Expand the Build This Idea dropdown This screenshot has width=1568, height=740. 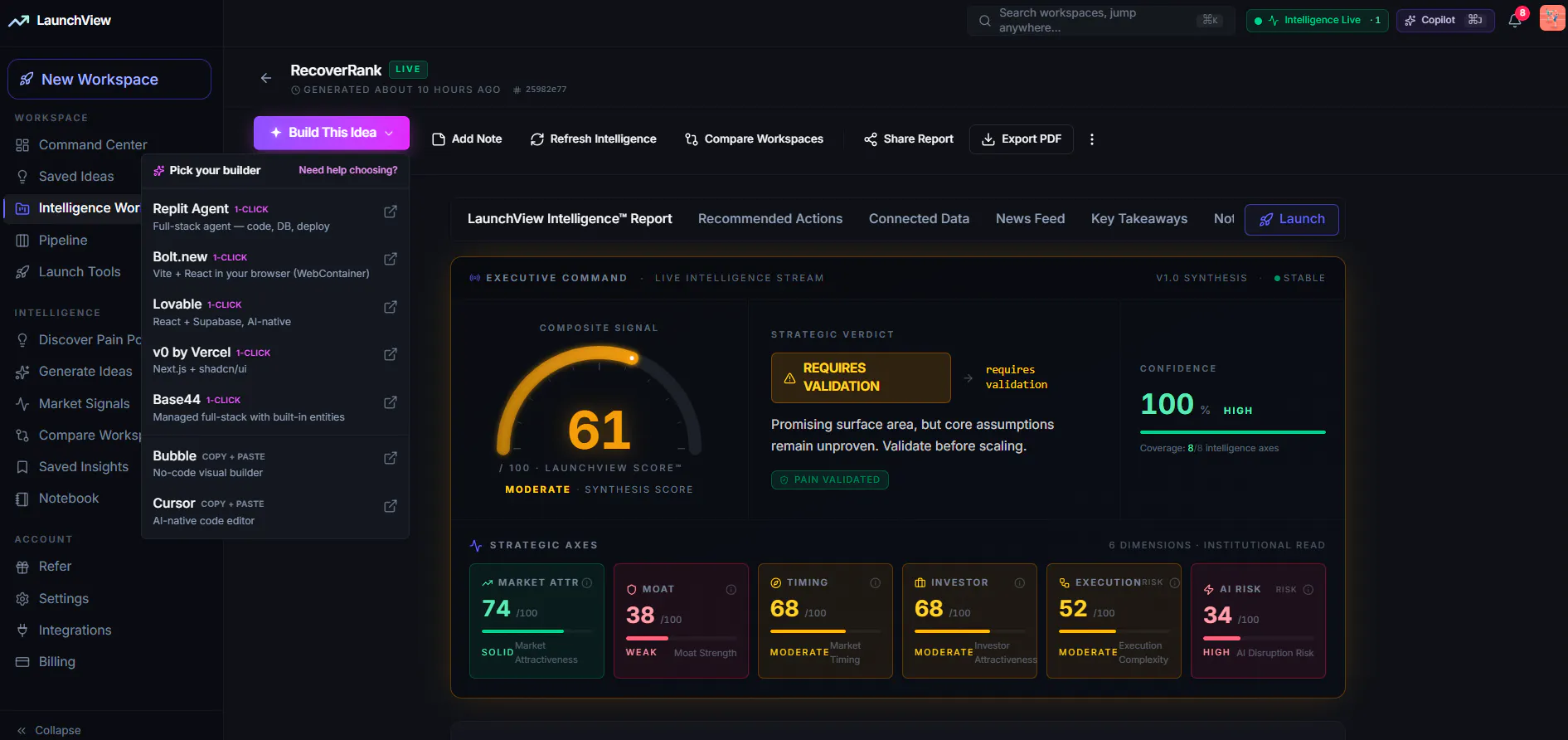click(x=332, y=133)
